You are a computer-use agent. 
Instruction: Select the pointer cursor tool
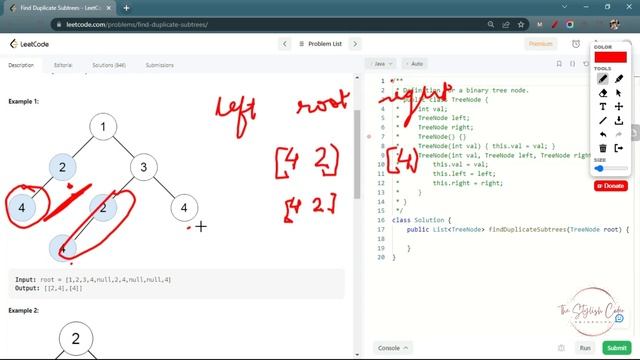(x=619, y=93)
